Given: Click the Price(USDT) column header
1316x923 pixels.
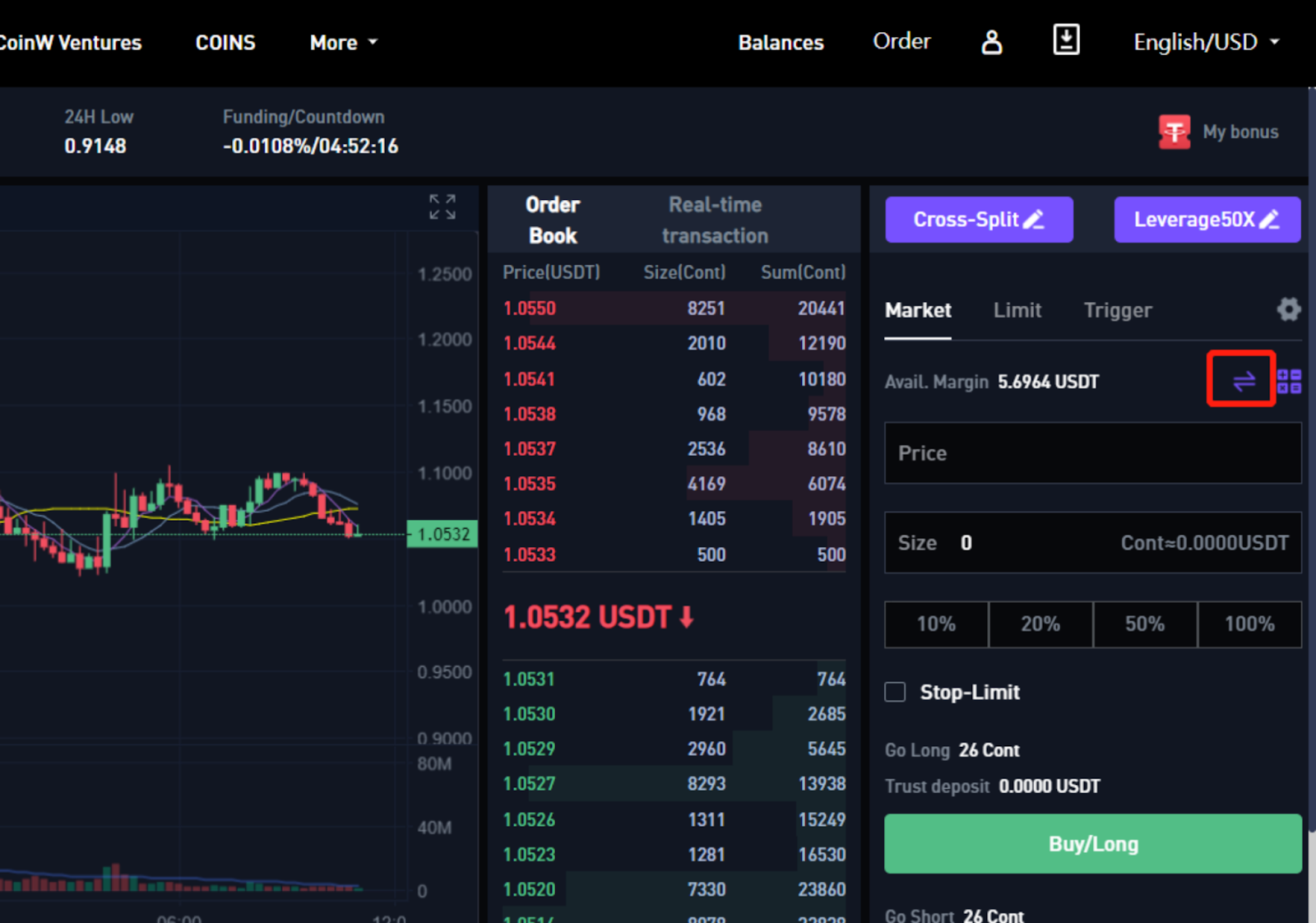Looking at the screenshot, I should coord(551,272).
